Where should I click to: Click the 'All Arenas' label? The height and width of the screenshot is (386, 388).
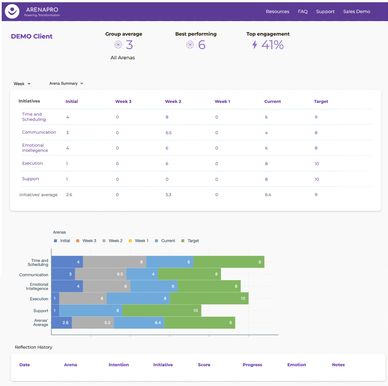tap(123, 58)
